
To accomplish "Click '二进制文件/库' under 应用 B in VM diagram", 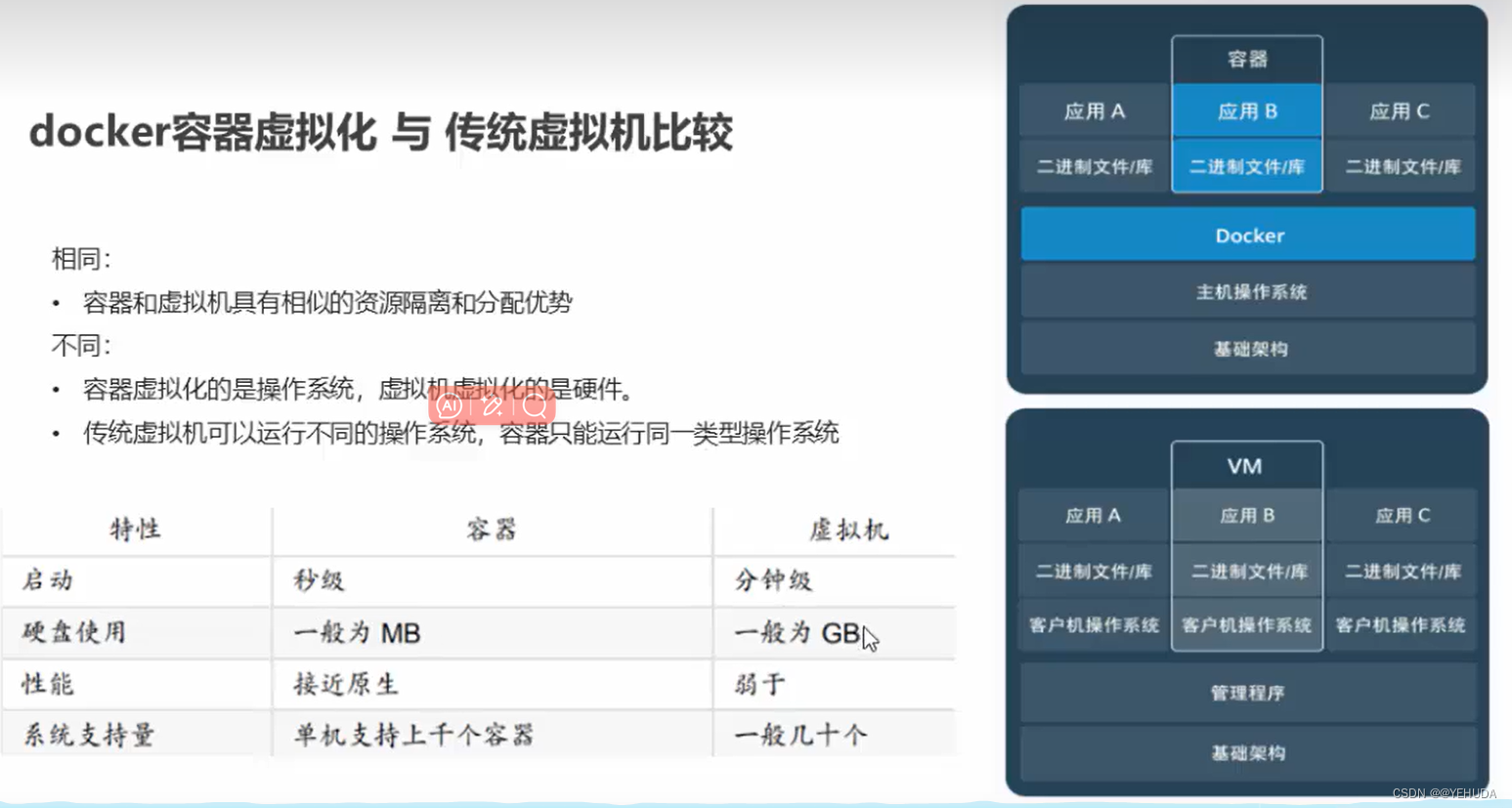I will pyautogui.click(x=1248, y=572).
